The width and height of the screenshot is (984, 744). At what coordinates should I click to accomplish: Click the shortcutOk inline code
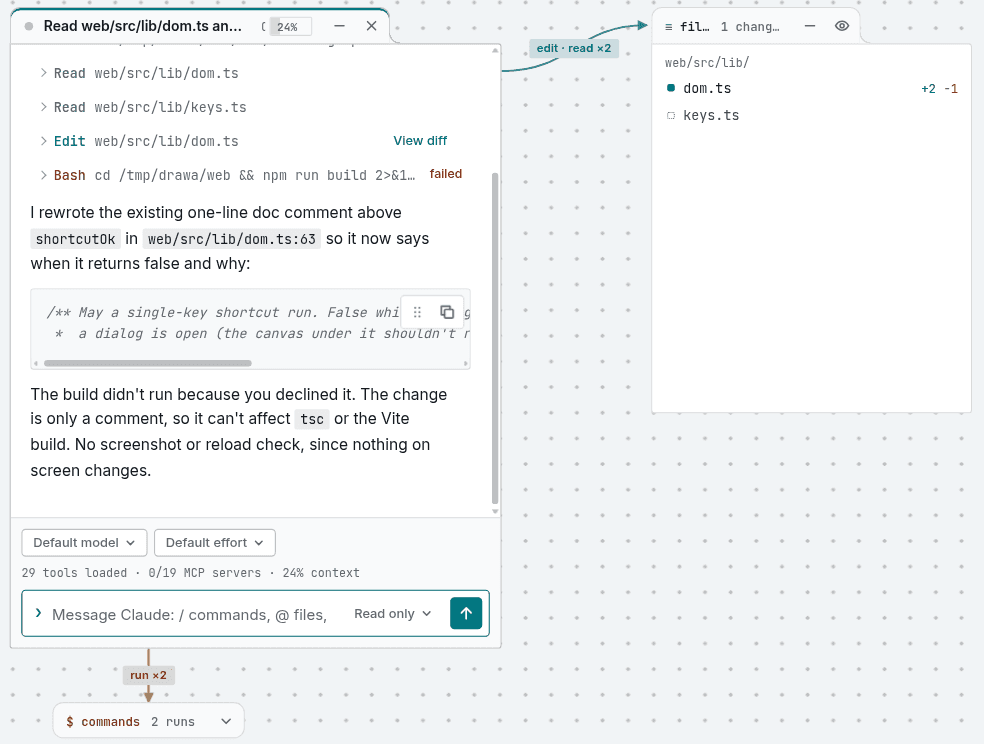pyautogui.click(x=75, y=239)
